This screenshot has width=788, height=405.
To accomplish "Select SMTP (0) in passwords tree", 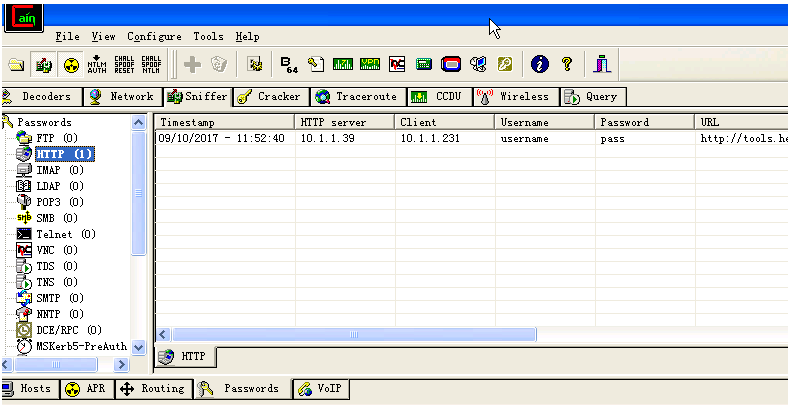I will (60, 298).
